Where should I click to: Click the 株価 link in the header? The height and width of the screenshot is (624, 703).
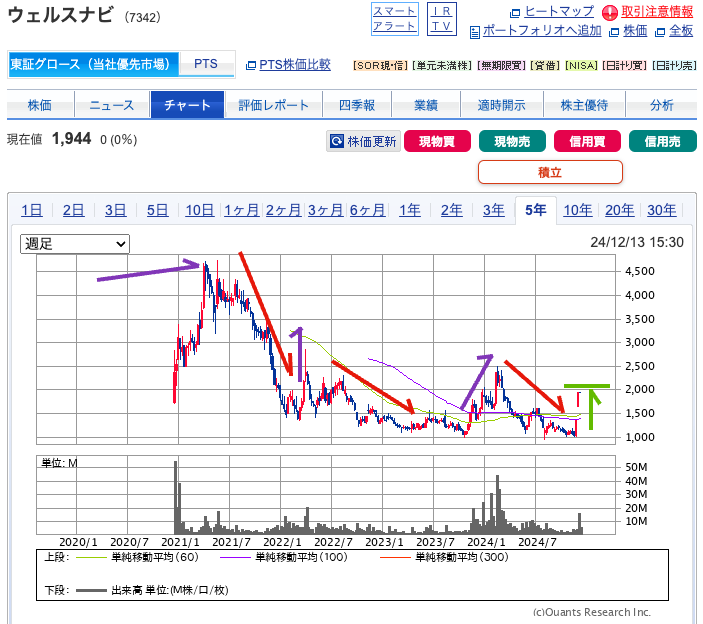coord(635,31)
